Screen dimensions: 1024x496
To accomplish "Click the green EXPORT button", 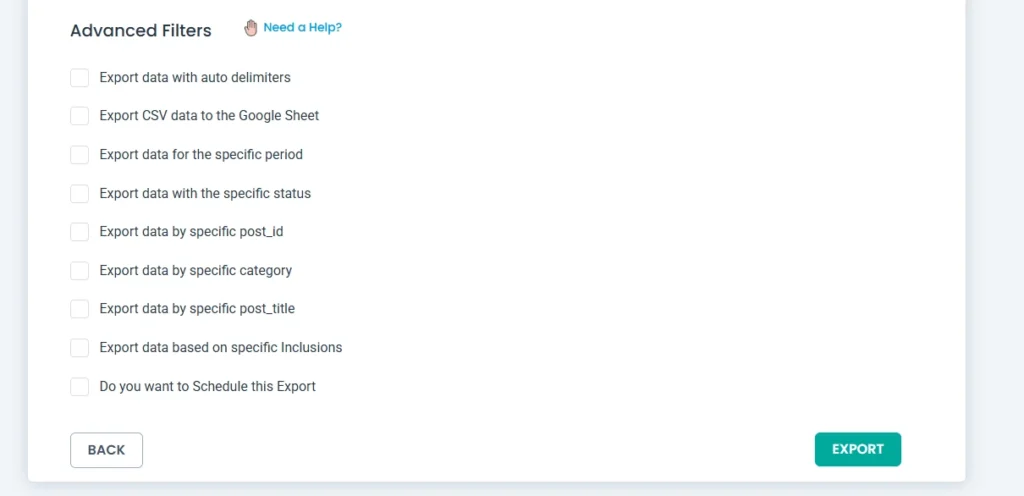I will click(x=857, y=450).
